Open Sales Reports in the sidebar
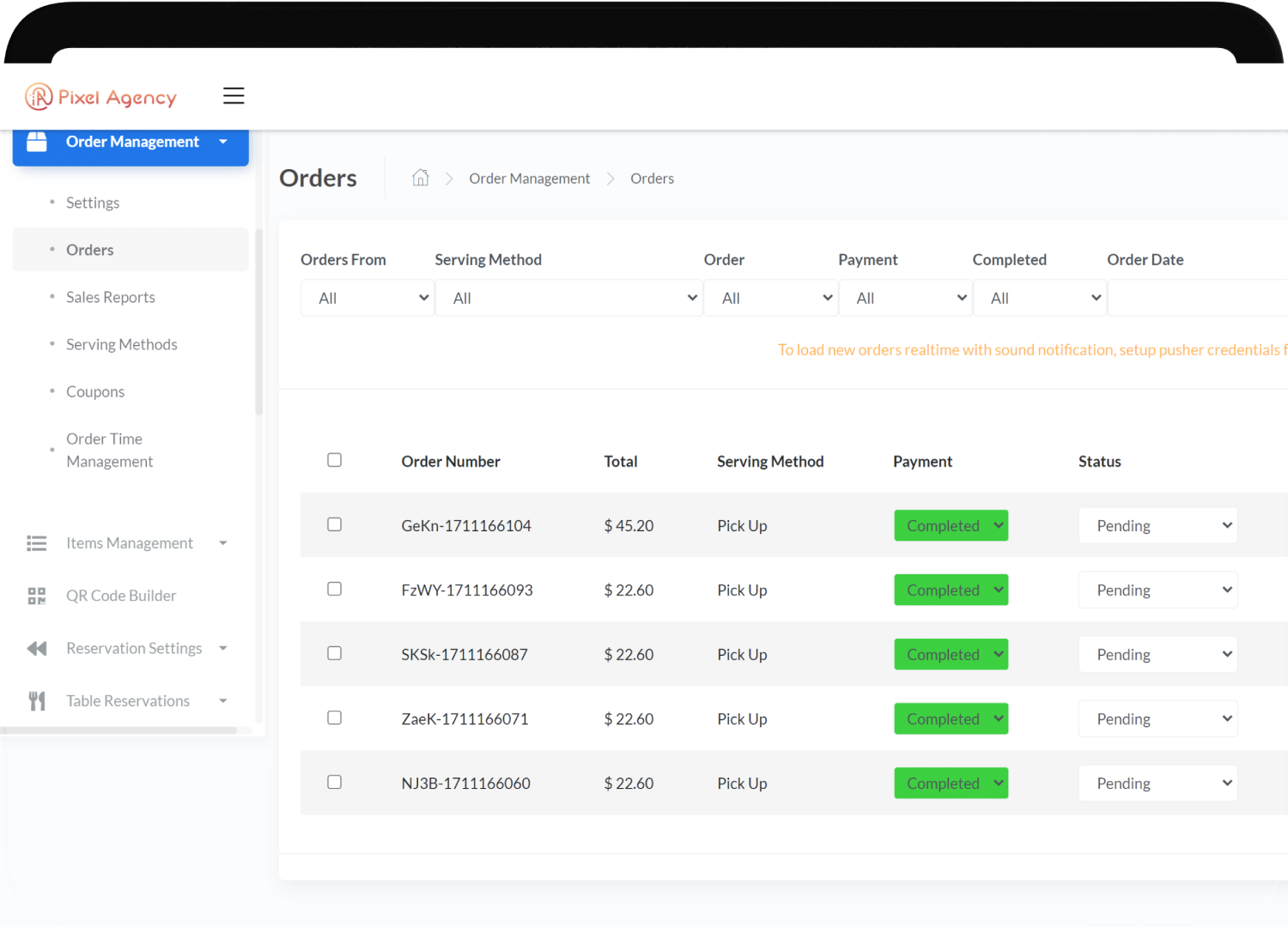 coord(111,297)
